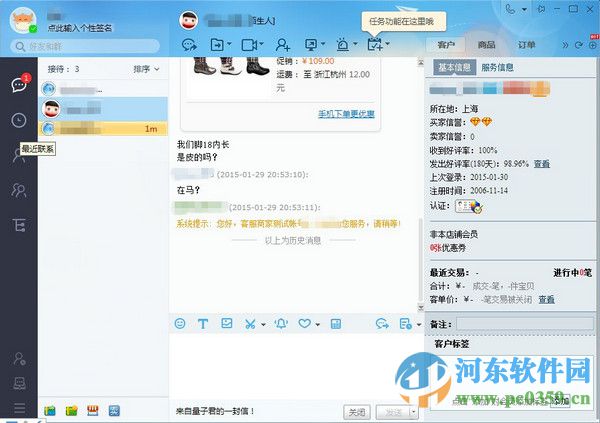Switch to the 订单 tab

[x=527, y=45]
